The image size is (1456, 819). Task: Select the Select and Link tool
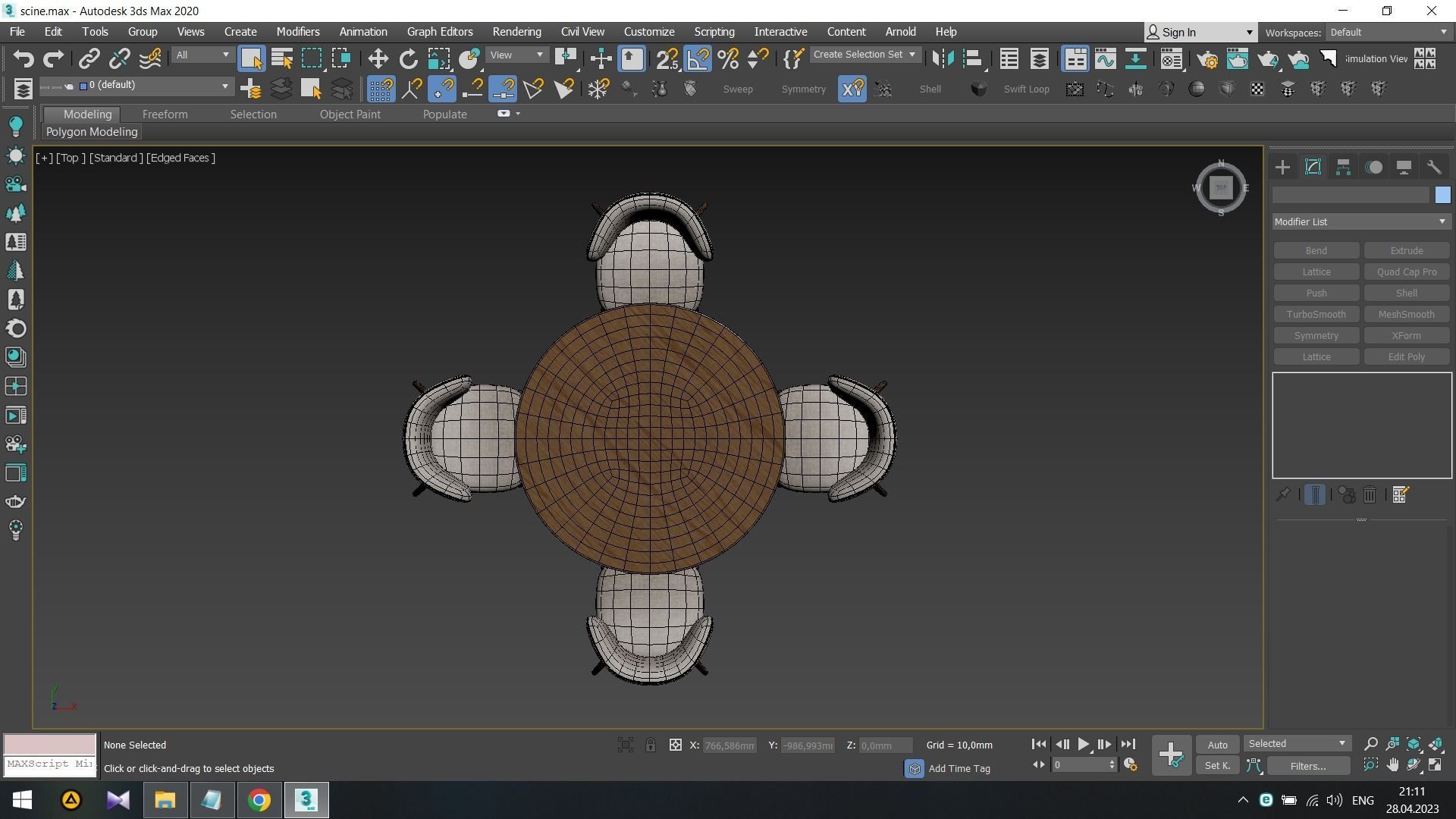(x=89, y=59)
